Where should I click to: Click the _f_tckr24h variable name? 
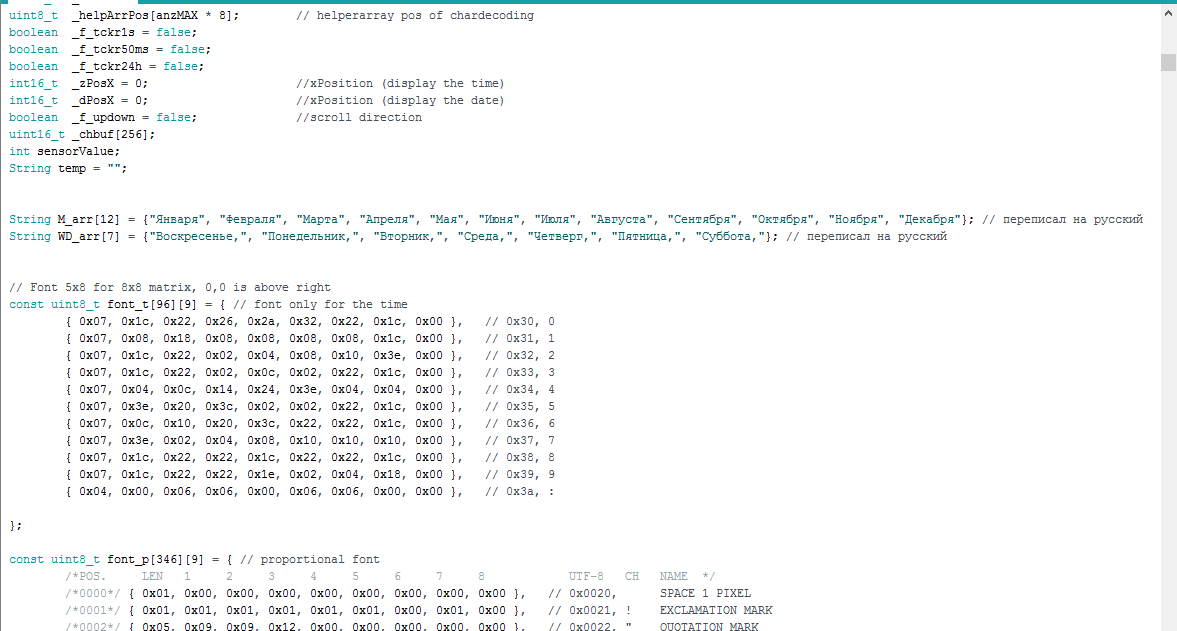107,67
